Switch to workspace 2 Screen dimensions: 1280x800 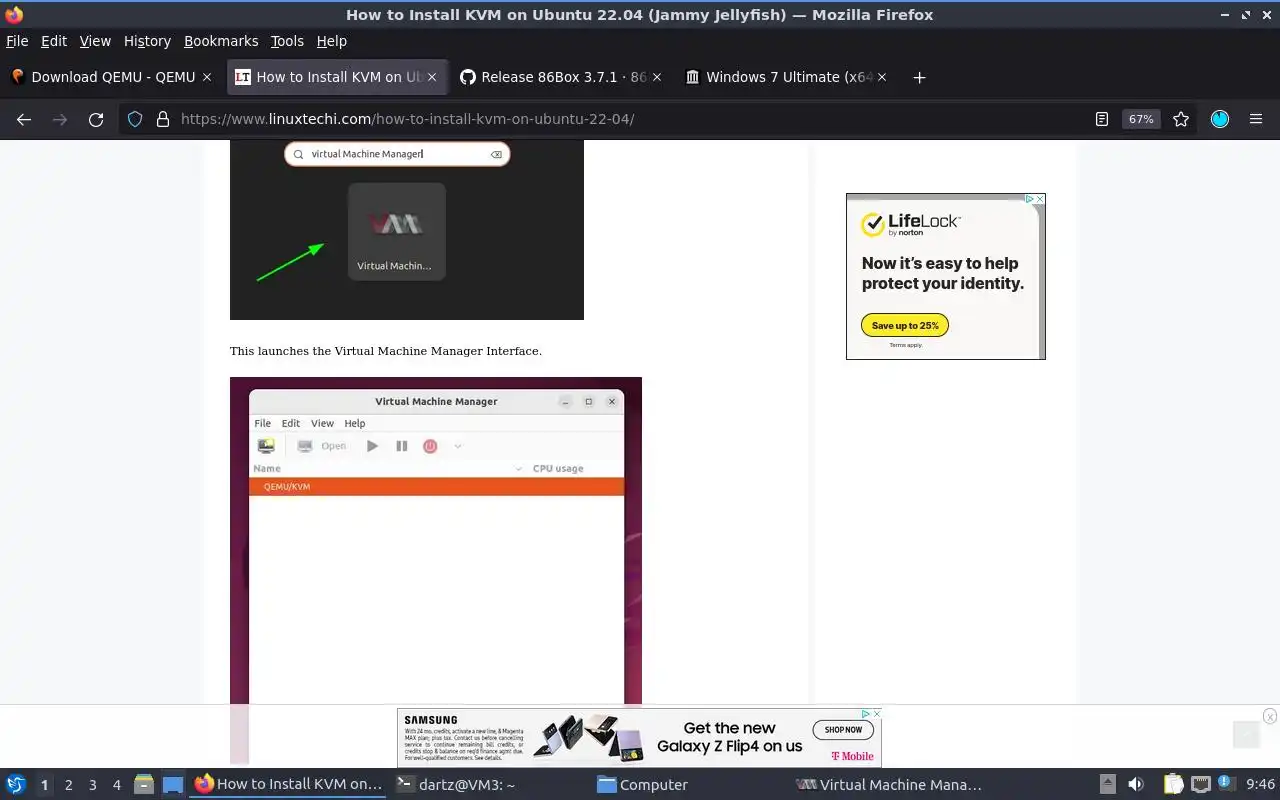68,785
